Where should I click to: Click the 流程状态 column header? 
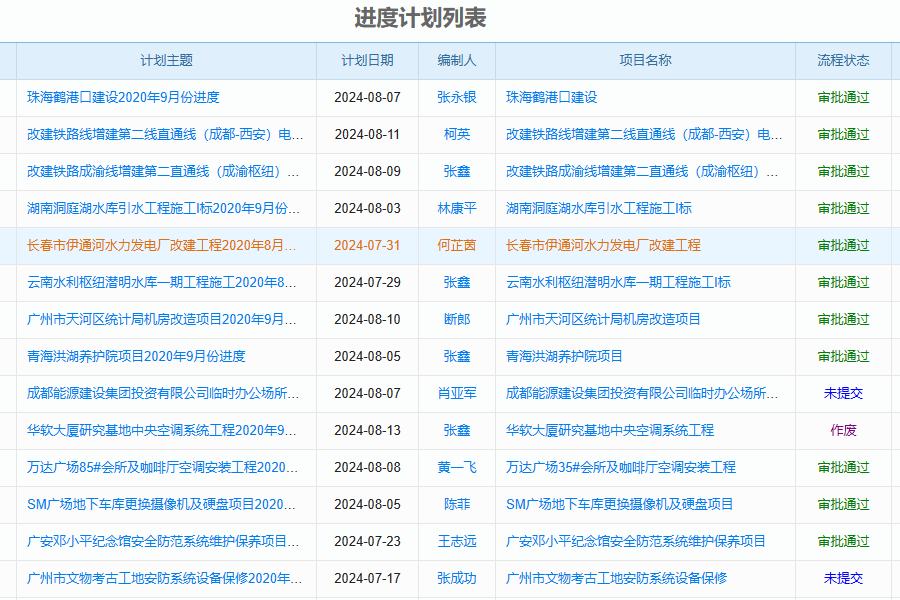pos(843,60)
